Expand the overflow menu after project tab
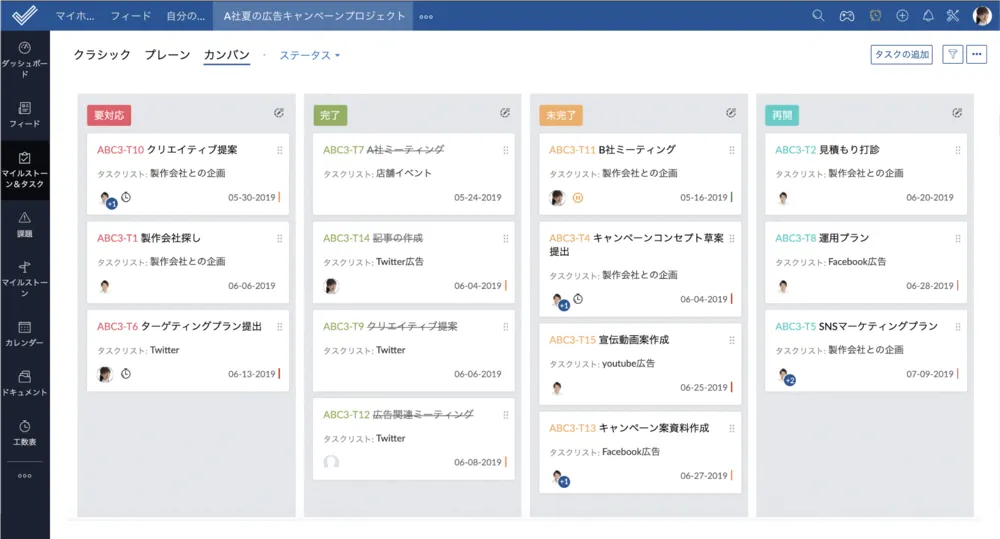Screen dimensions: 1000x539 click(426, 16)
